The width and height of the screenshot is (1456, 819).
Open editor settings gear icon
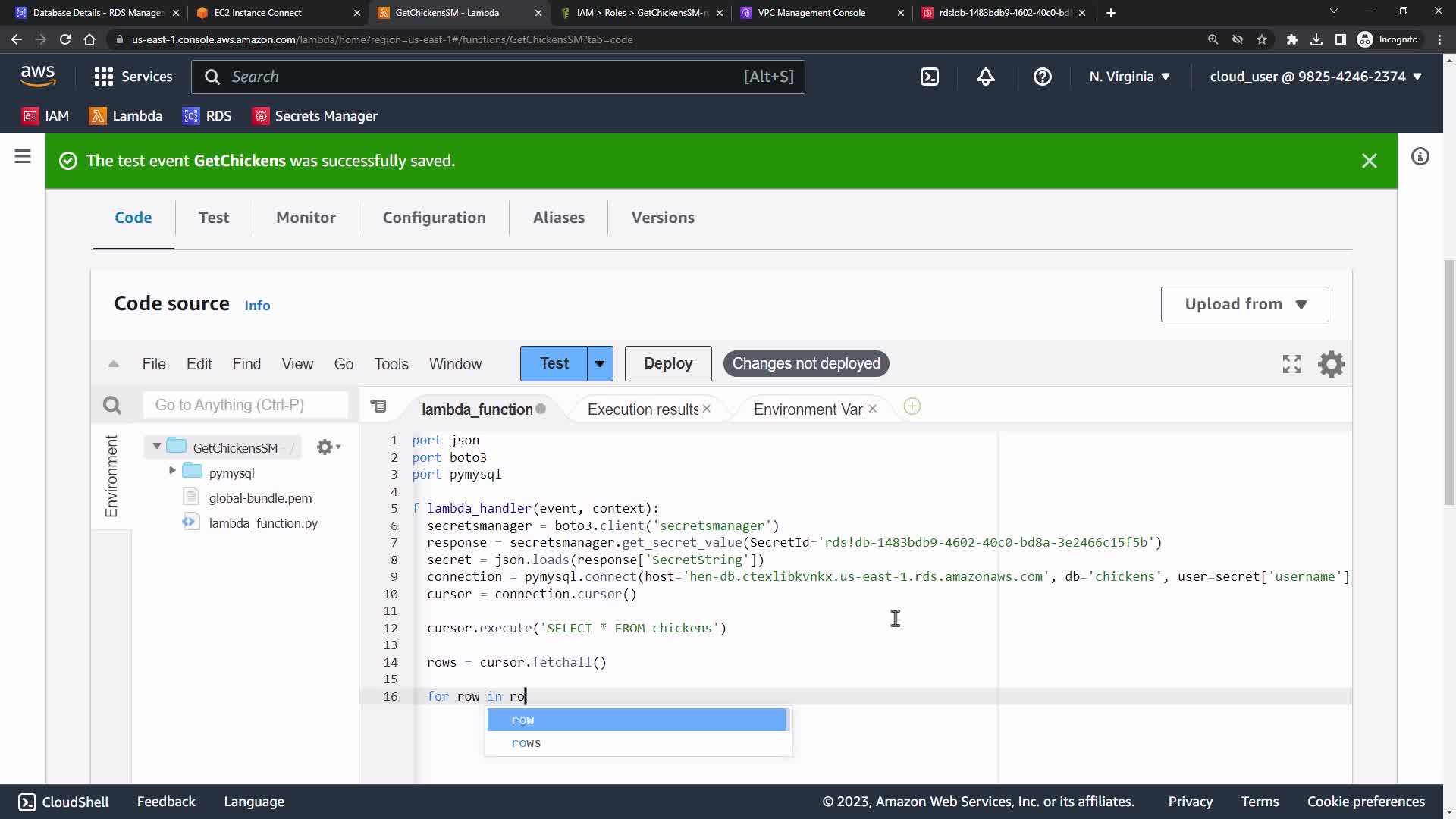pyautogui.click(x=1331, y=364)
